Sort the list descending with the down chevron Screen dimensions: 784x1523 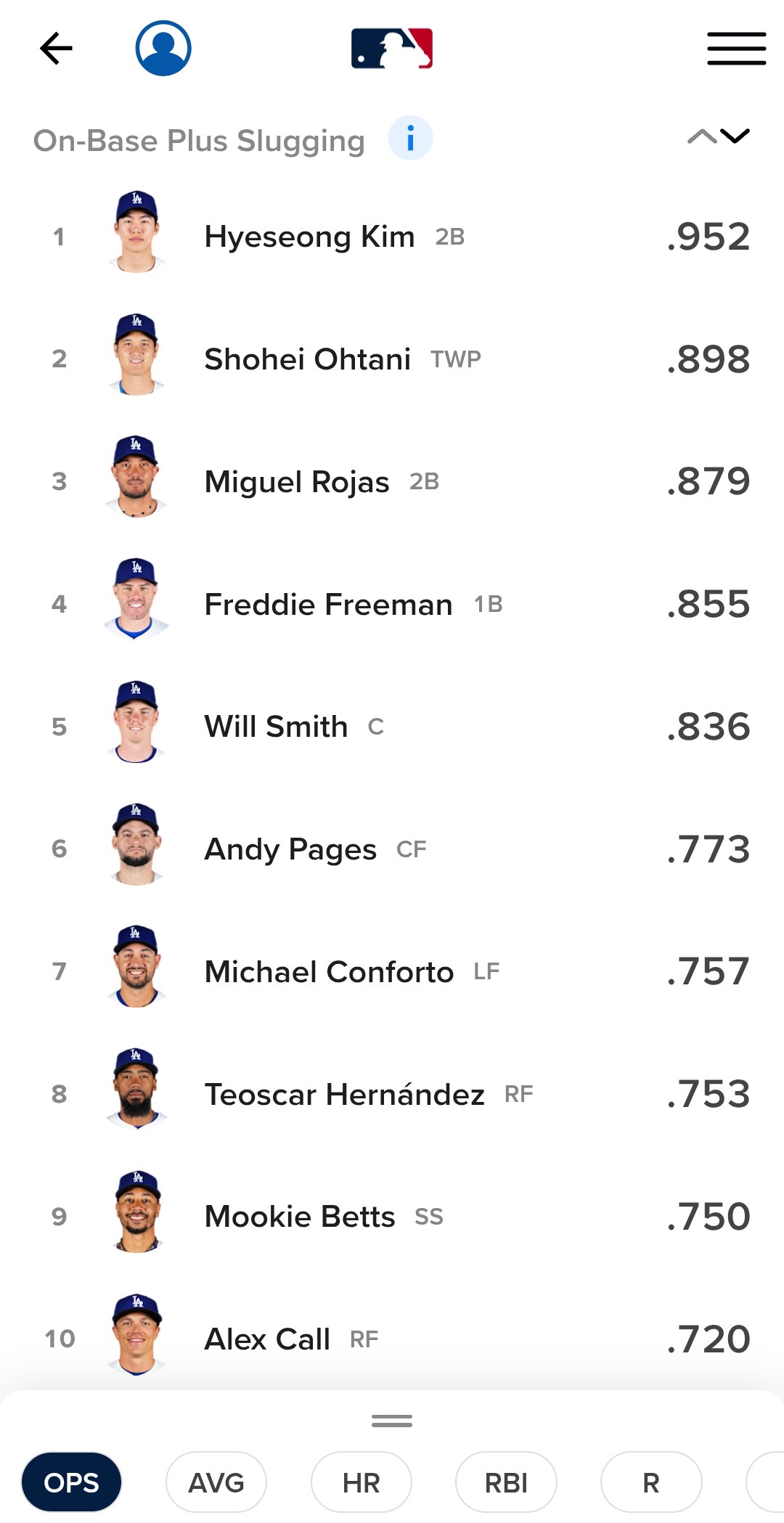coord(735,136)
